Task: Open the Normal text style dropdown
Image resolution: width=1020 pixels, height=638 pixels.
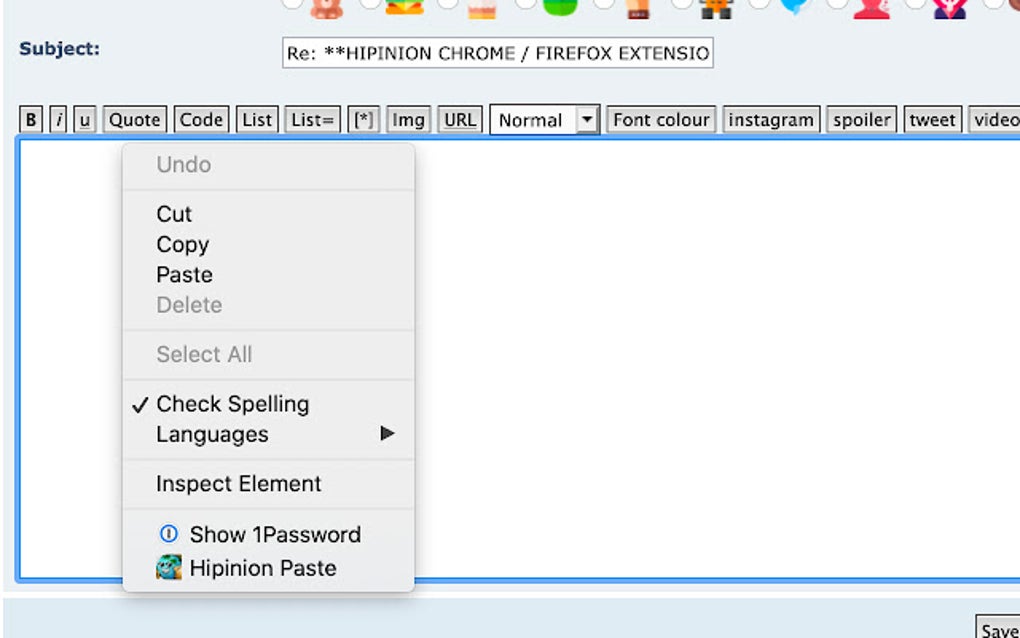Action: tap(543, 119)
